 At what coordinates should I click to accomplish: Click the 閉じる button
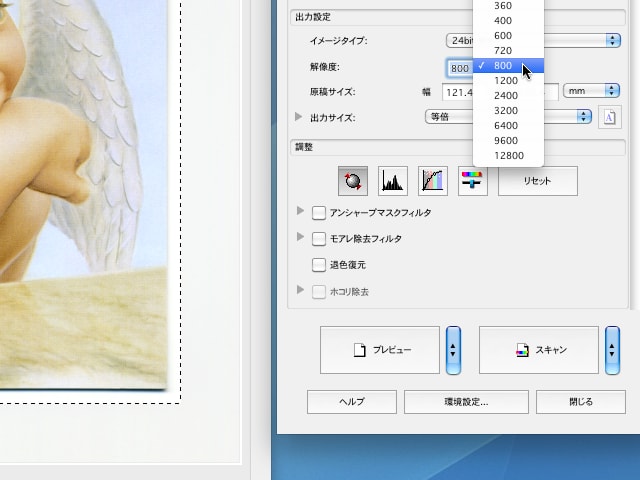tap(581, 402)
